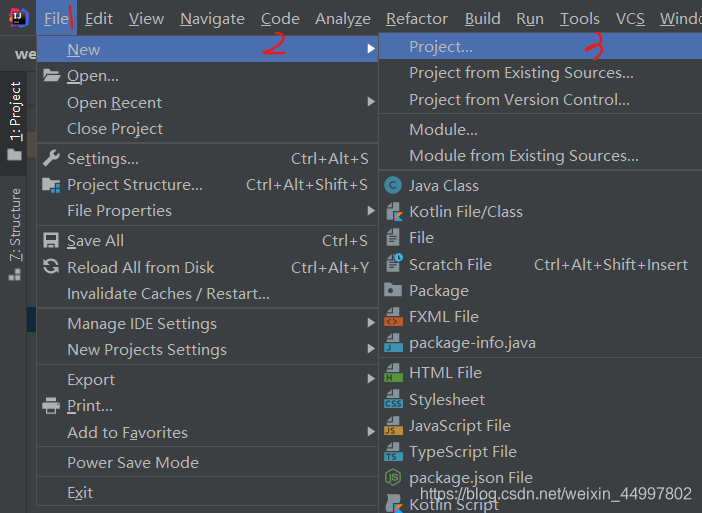Click the Stylesheet CSS icon

coord(393,399)
